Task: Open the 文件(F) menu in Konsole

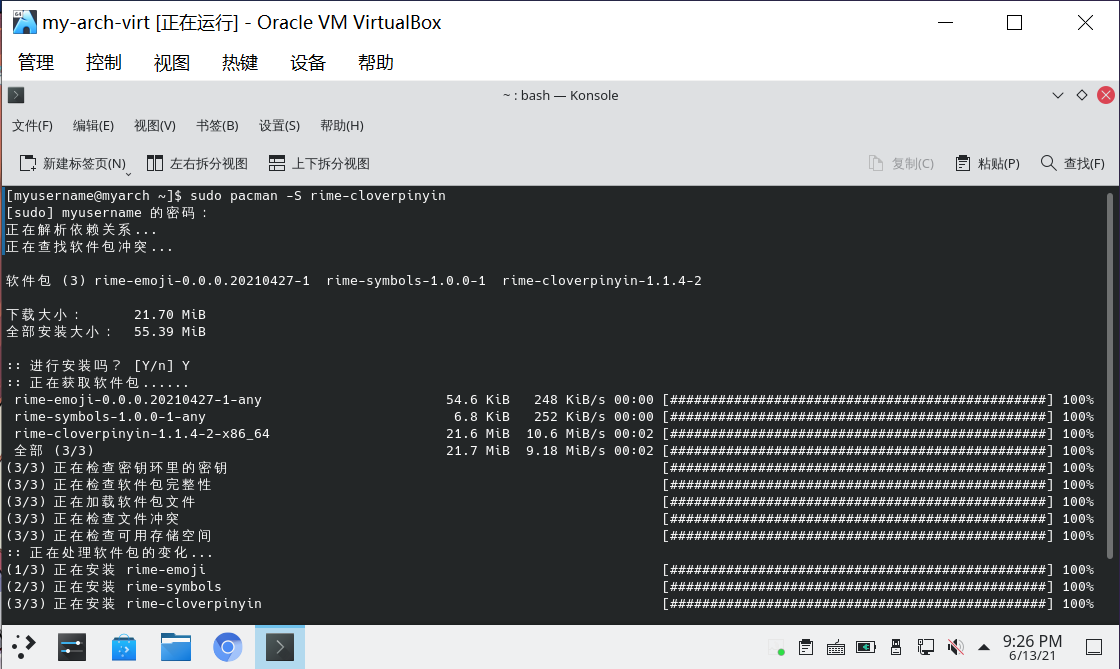Action: [32, 125]
